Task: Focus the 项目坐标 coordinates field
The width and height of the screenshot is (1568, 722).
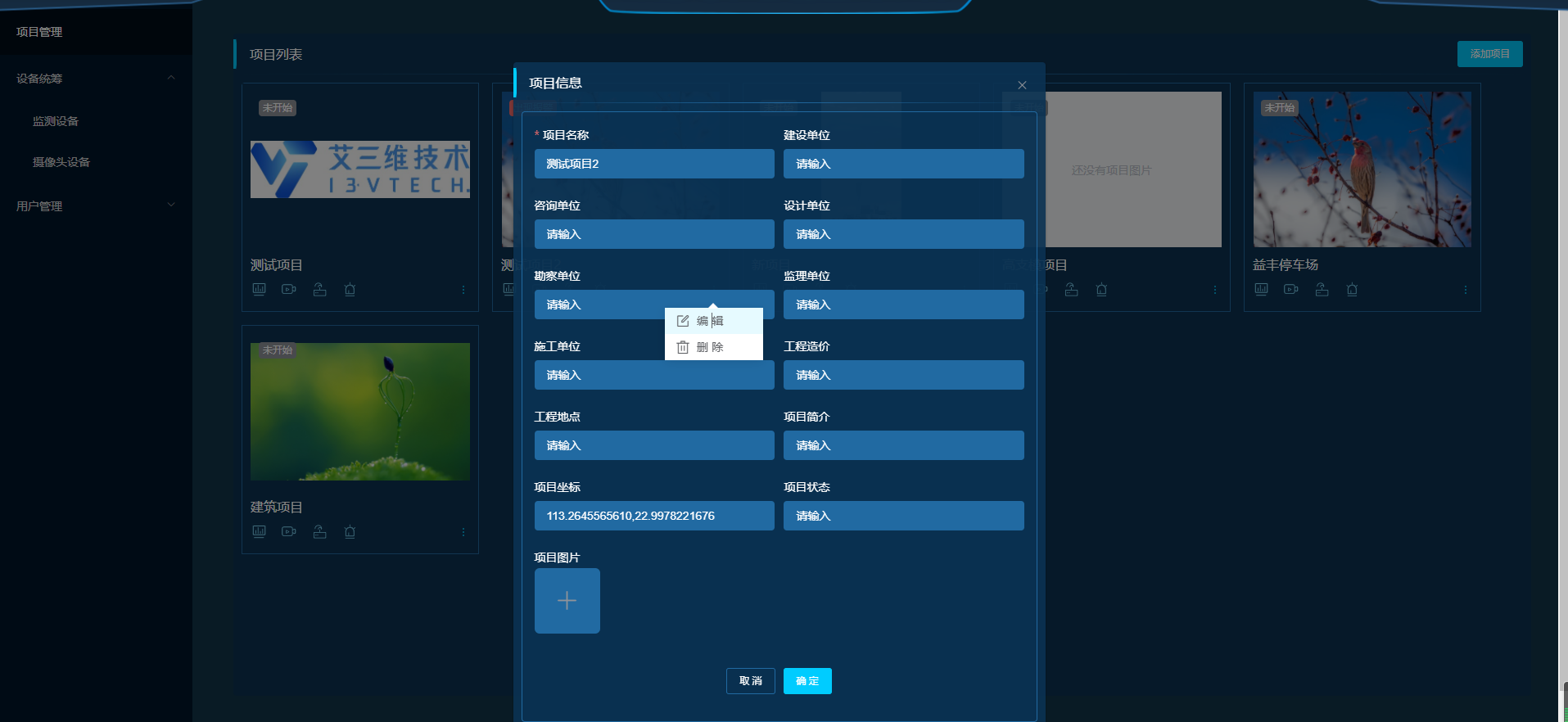Action: coord(654,516)
